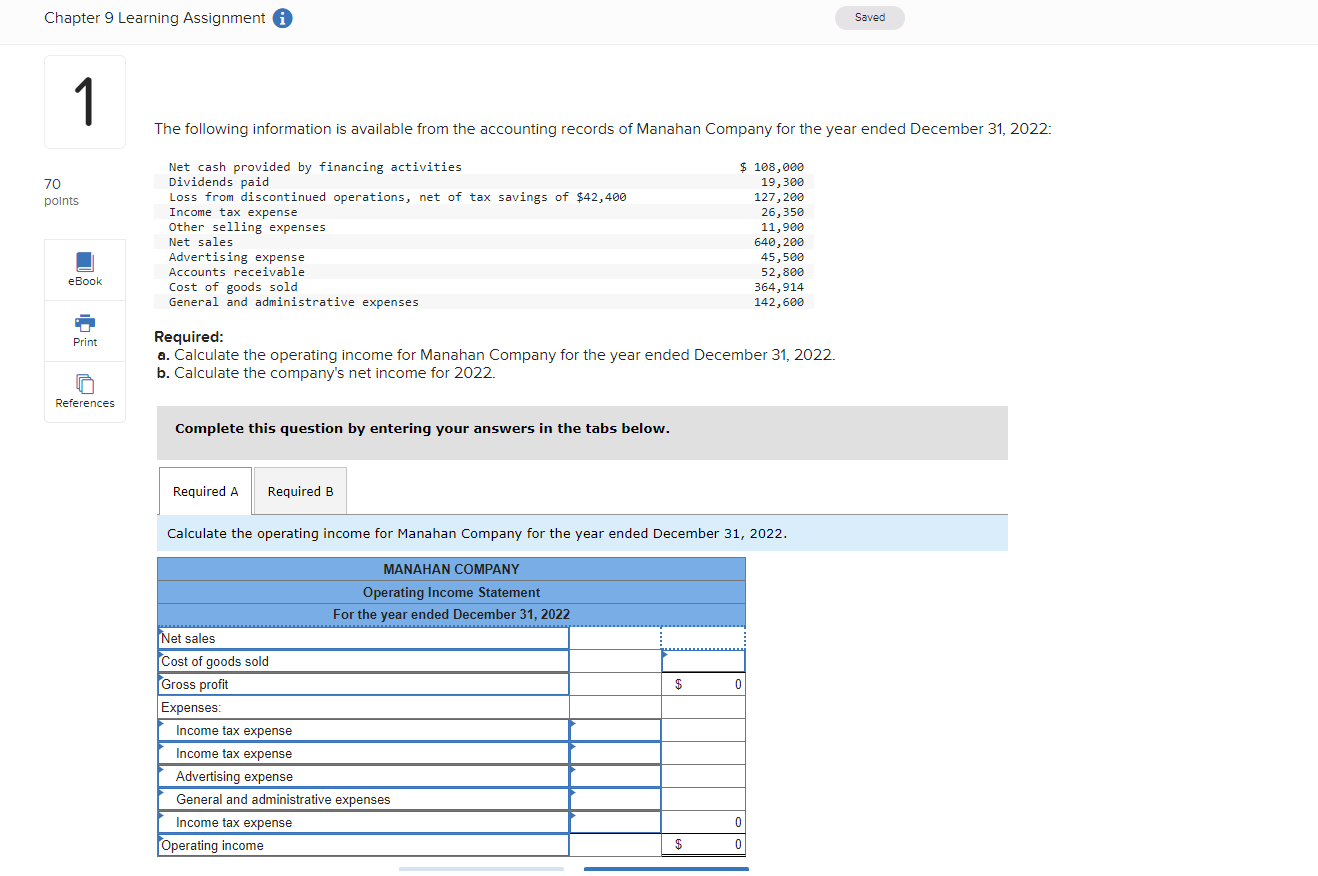The image size is (1318, 876).
Task: Click the first Income tax expense amount field
Action: (x=615, y=730)
